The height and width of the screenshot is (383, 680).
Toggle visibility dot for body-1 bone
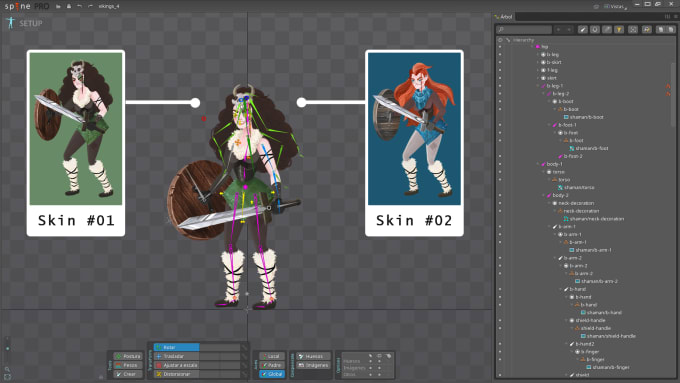click(500, 164)
